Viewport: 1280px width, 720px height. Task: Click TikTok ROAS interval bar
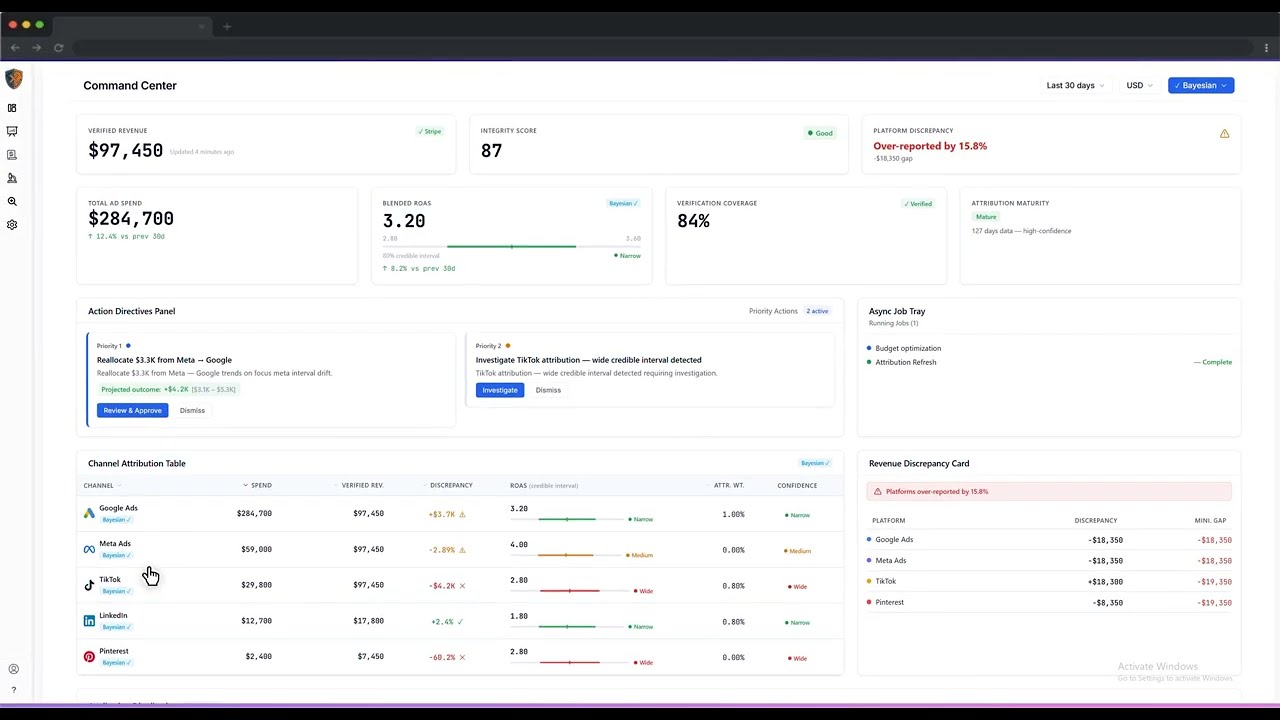coord(569,591)
